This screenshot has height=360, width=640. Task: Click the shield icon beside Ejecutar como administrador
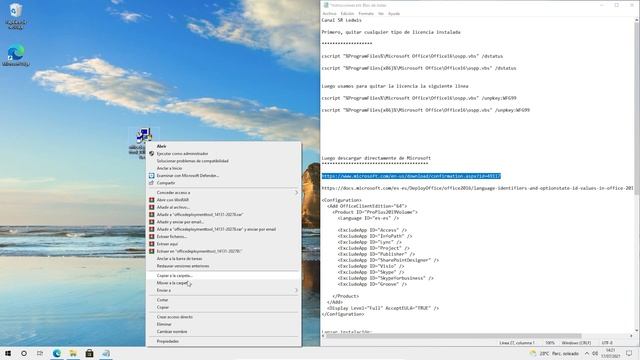[x=151, y=153]
